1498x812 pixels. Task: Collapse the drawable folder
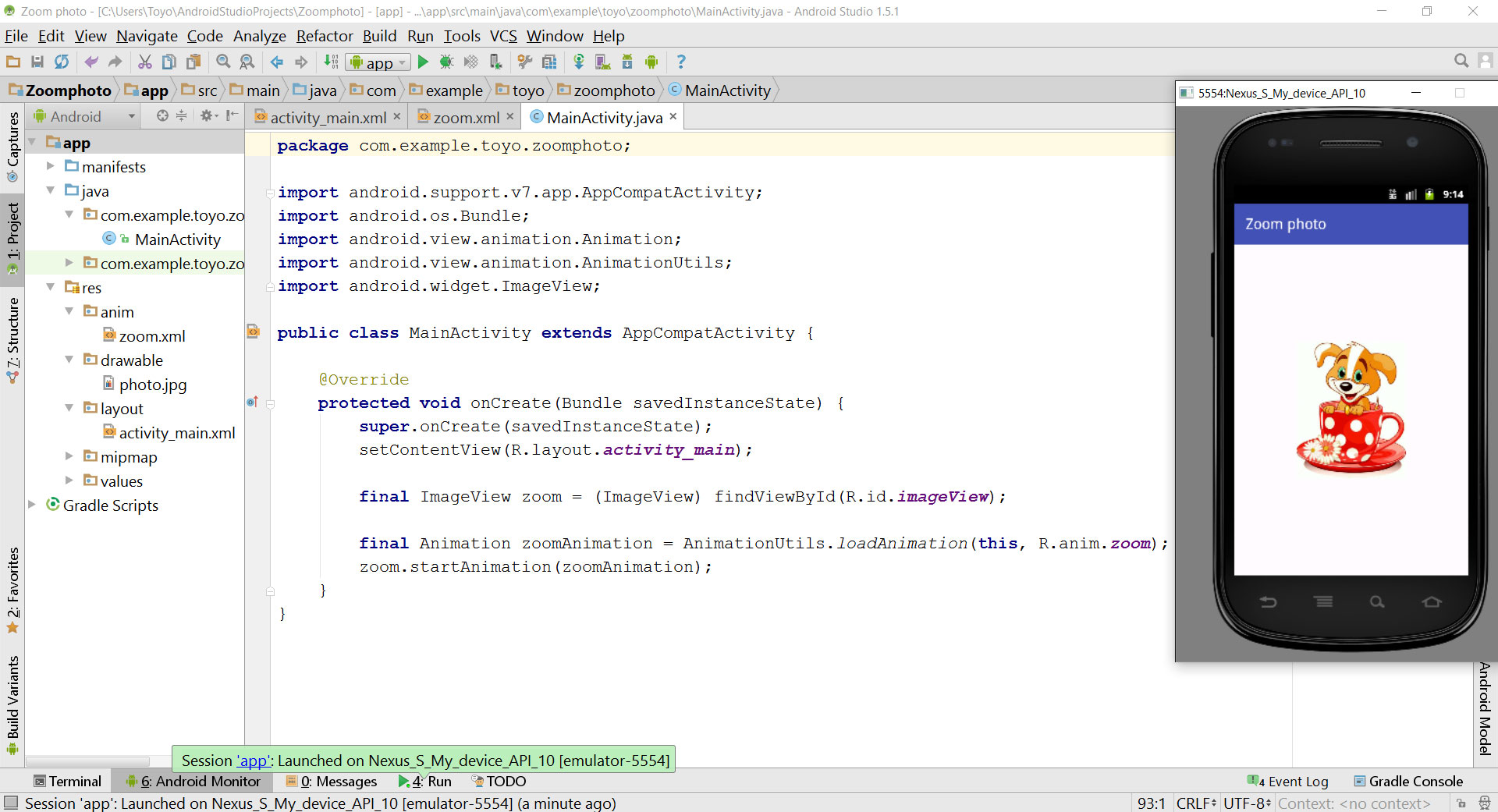(69, 360)
